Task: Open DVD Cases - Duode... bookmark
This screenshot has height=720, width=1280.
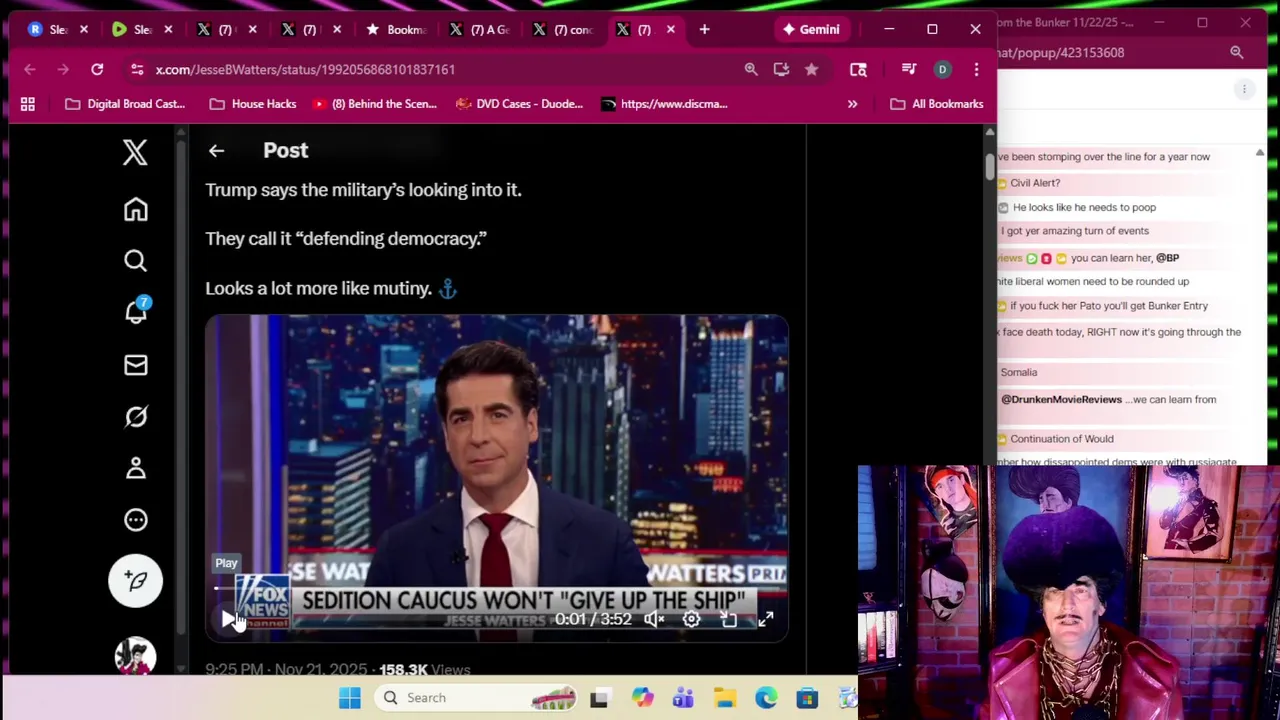Action: (x=519, y=104)
